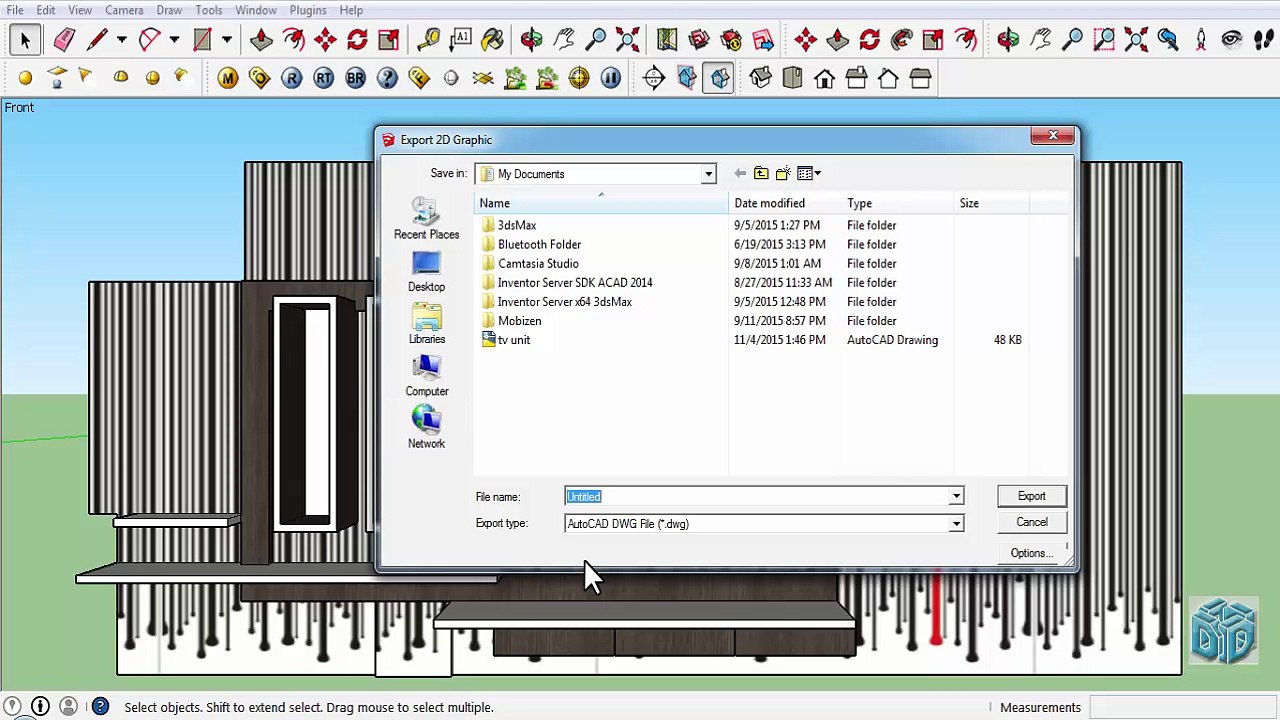Image resolution: width=1280 pixels, height=720 pixels.
Task: Activate the Section Plane tool
Action: (654, 78)
